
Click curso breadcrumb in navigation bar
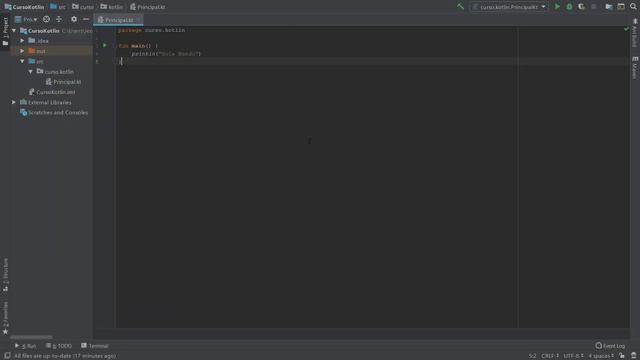tap(83, 7)
